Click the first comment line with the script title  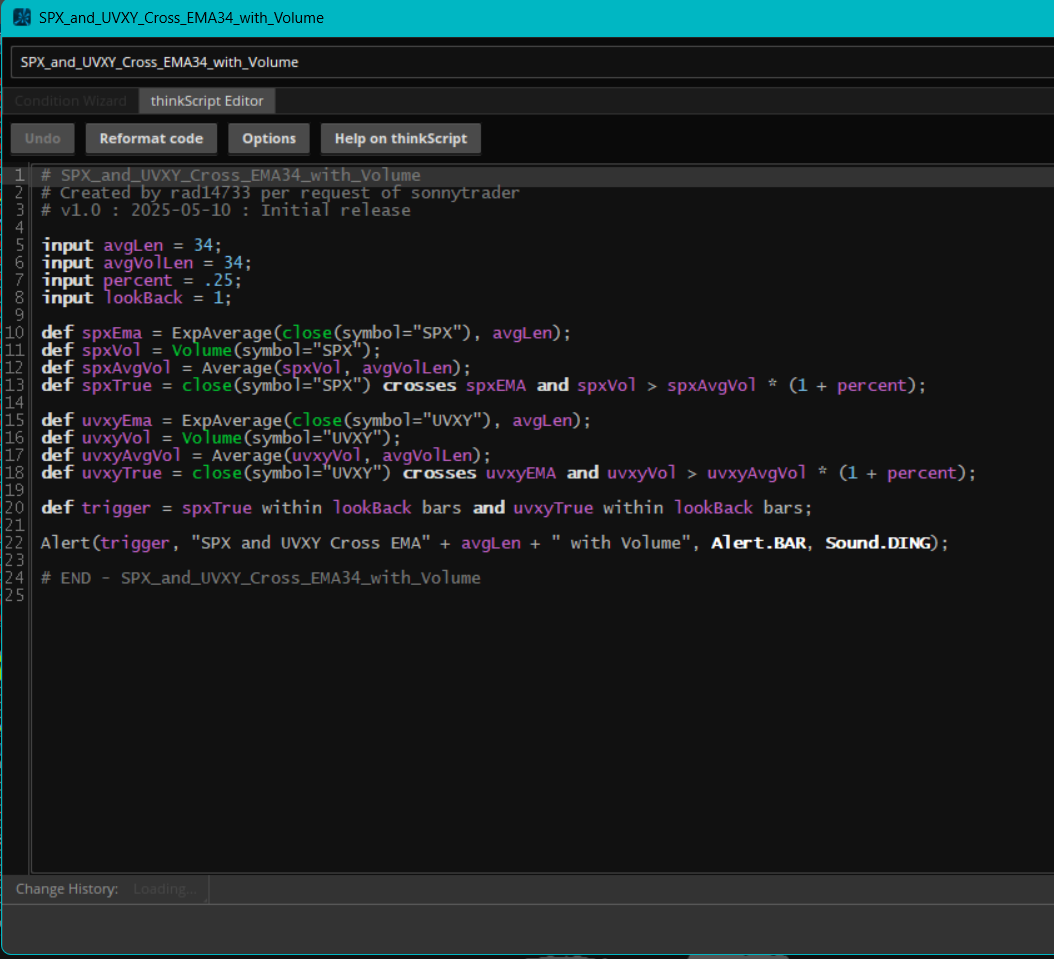(231, 175)
